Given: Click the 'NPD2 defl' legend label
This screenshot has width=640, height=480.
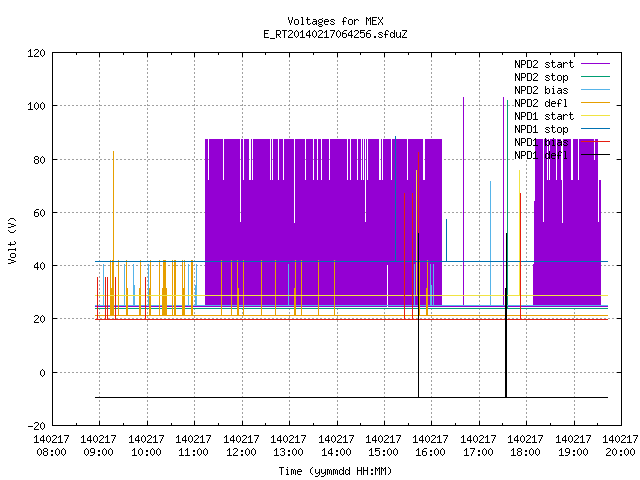Looking at the screenshot, I should pyautogui.click(x=541, y=103).
